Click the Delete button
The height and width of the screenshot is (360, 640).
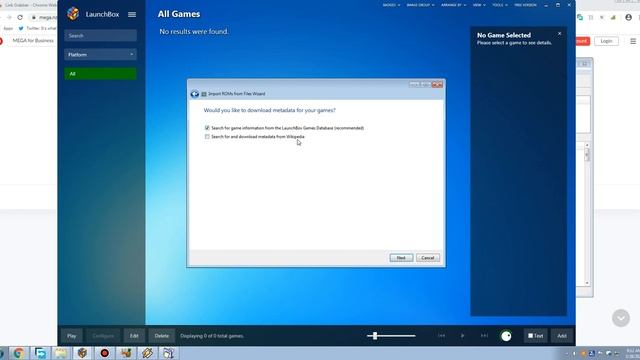[x=162, y=336]
